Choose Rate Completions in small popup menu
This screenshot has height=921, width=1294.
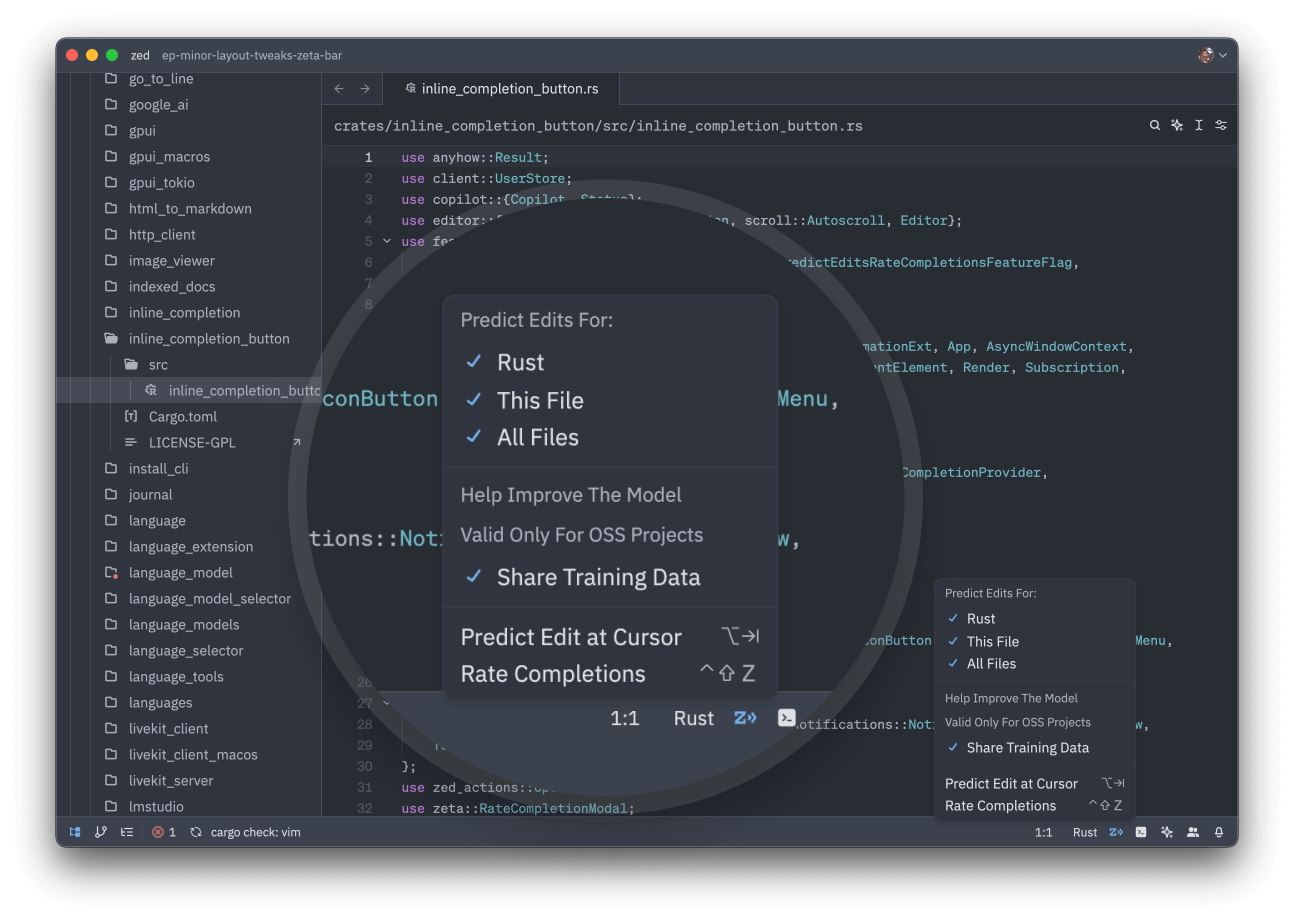(1035, 805)
